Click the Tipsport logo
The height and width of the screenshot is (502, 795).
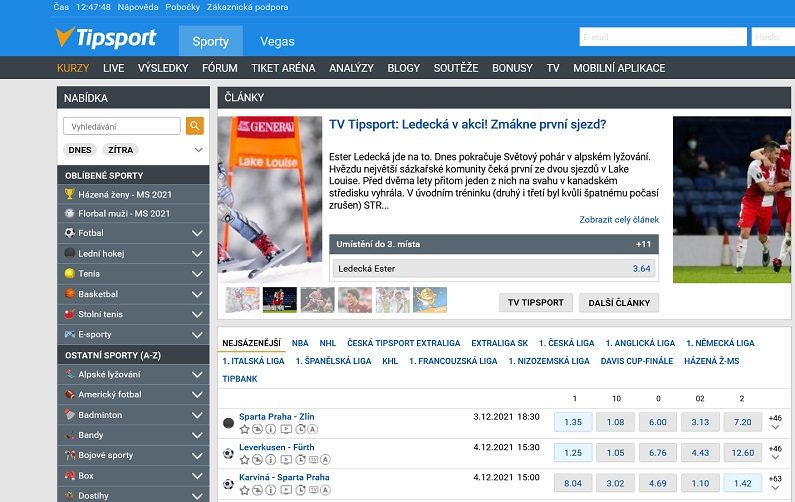[106, 38]
